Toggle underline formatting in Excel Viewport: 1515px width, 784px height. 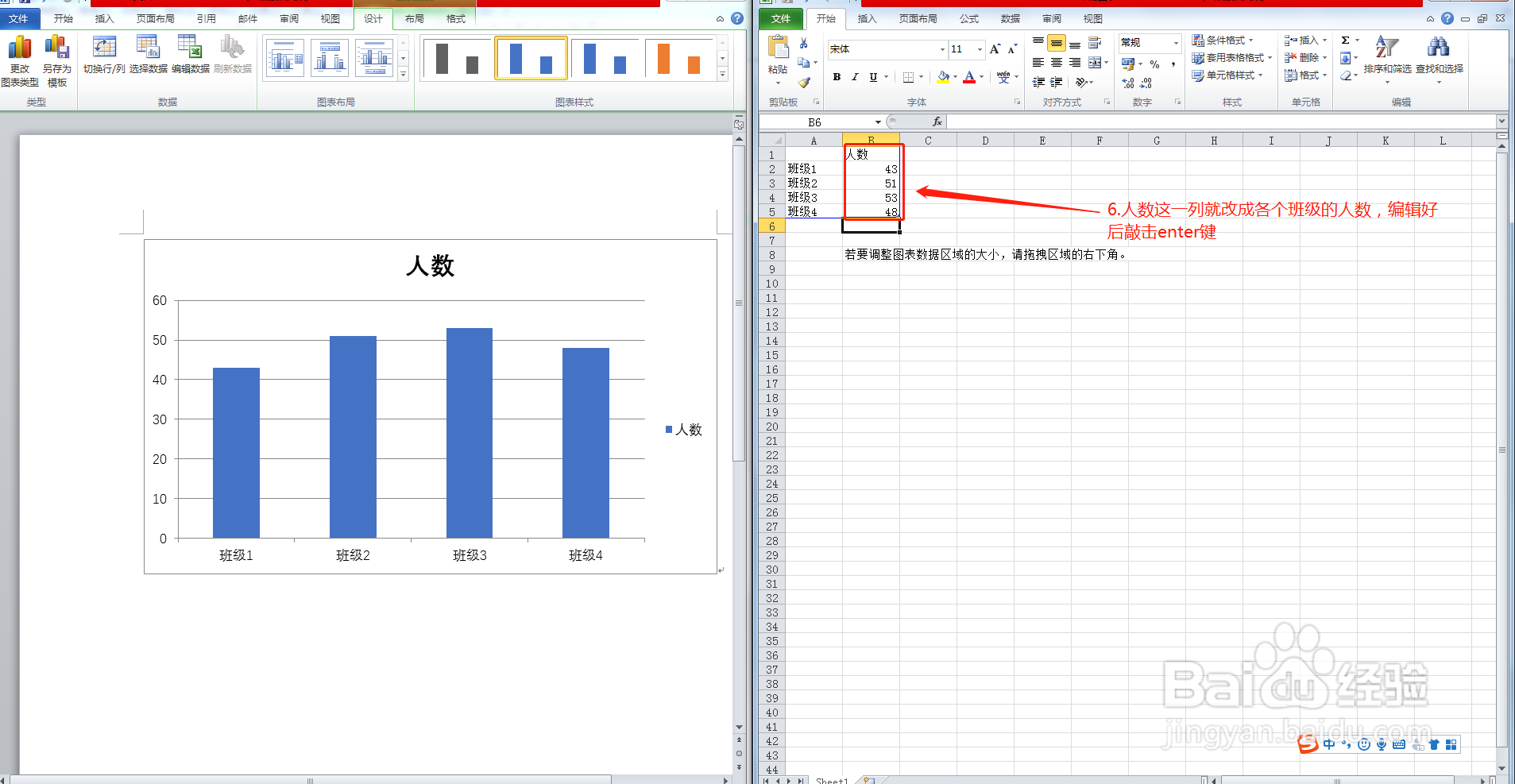(873, 77)
